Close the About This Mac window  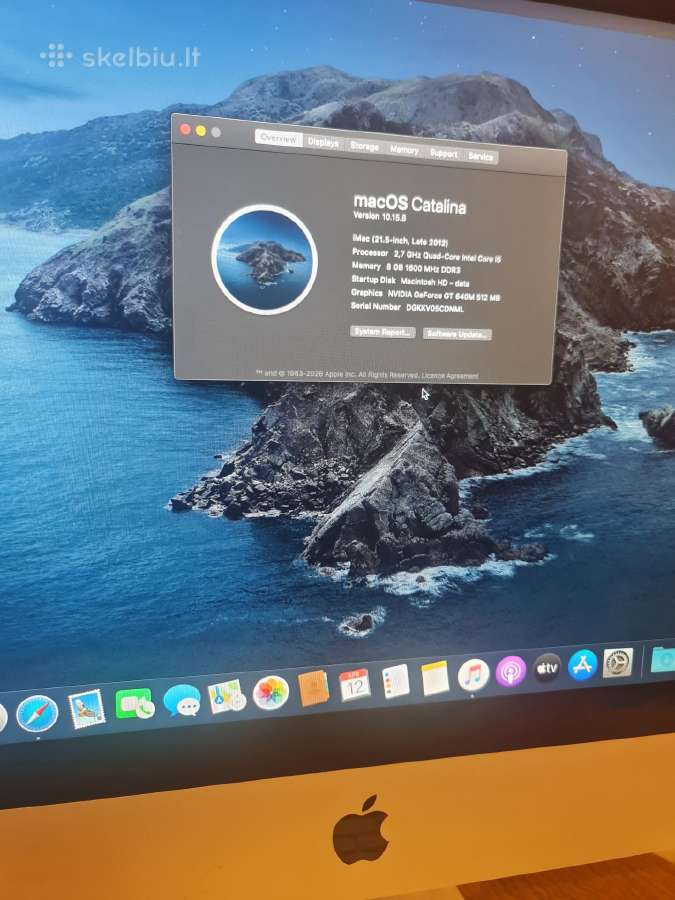[x=185, y=129]
